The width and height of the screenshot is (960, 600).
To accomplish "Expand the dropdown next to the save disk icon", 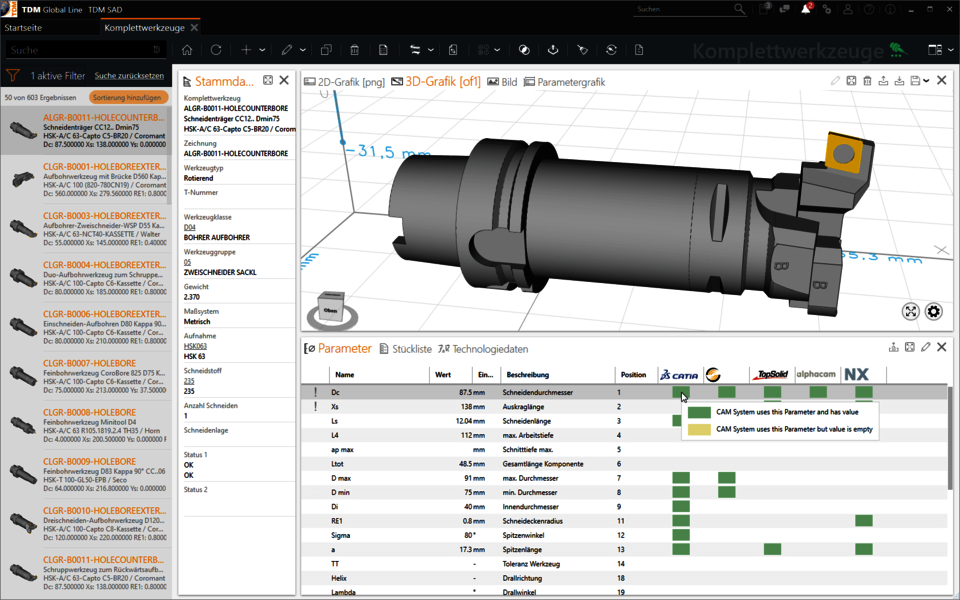I will click(x=926, y=80).
